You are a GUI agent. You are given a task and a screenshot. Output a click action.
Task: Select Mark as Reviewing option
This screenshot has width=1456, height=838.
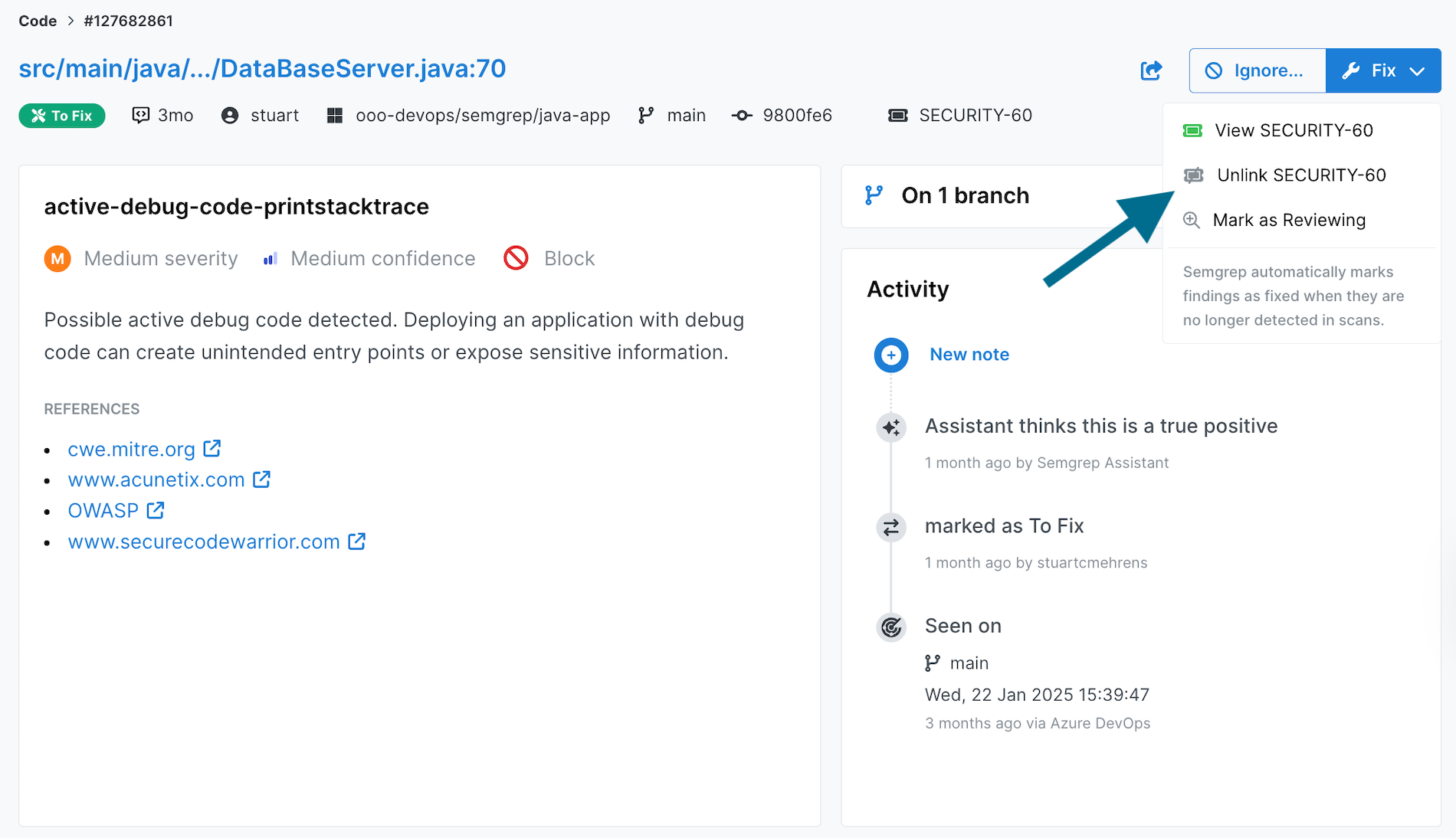click(1288, 220)
